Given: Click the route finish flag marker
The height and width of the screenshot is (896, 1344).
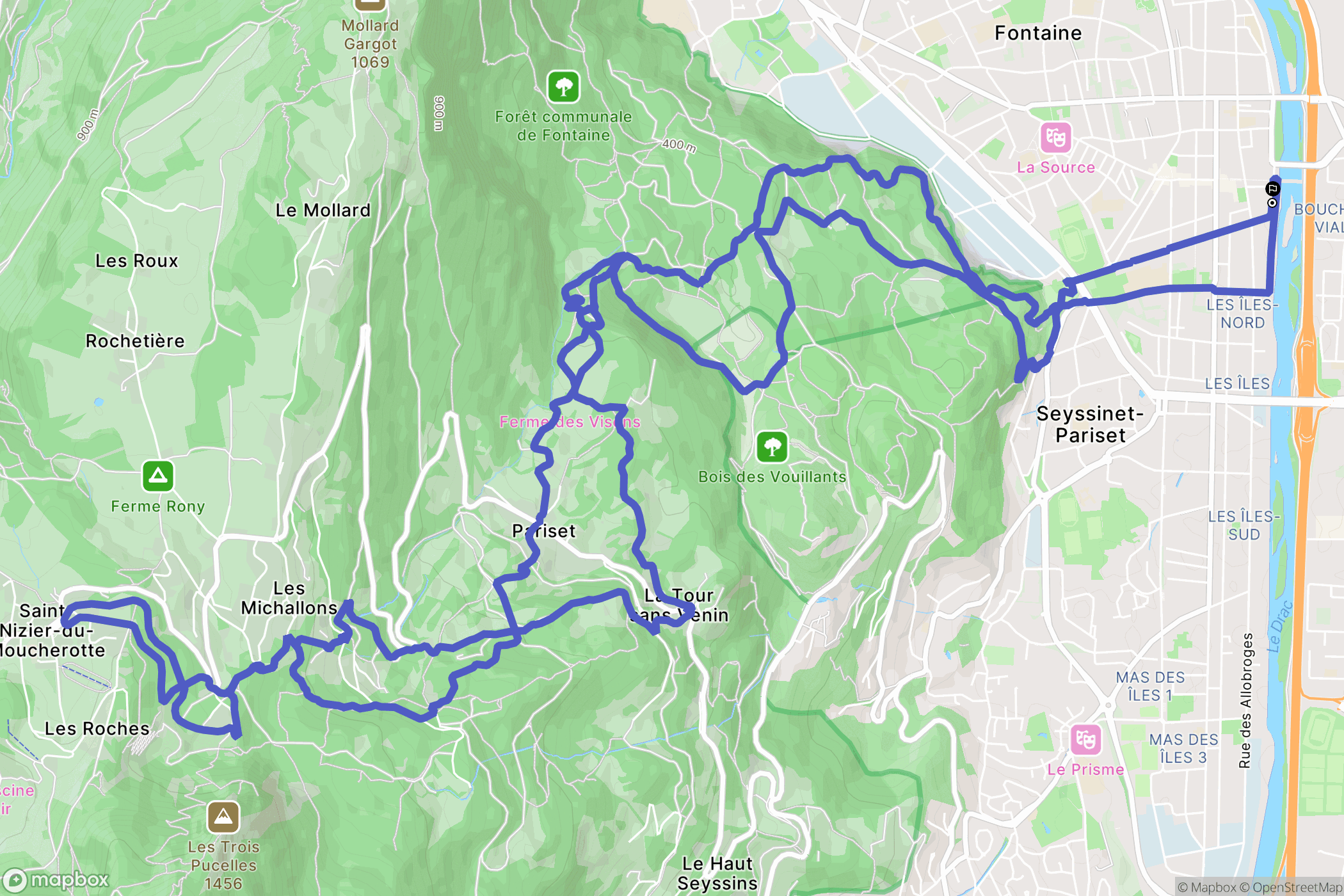Looking at the screenshot, I should [x=1272, y=189].
